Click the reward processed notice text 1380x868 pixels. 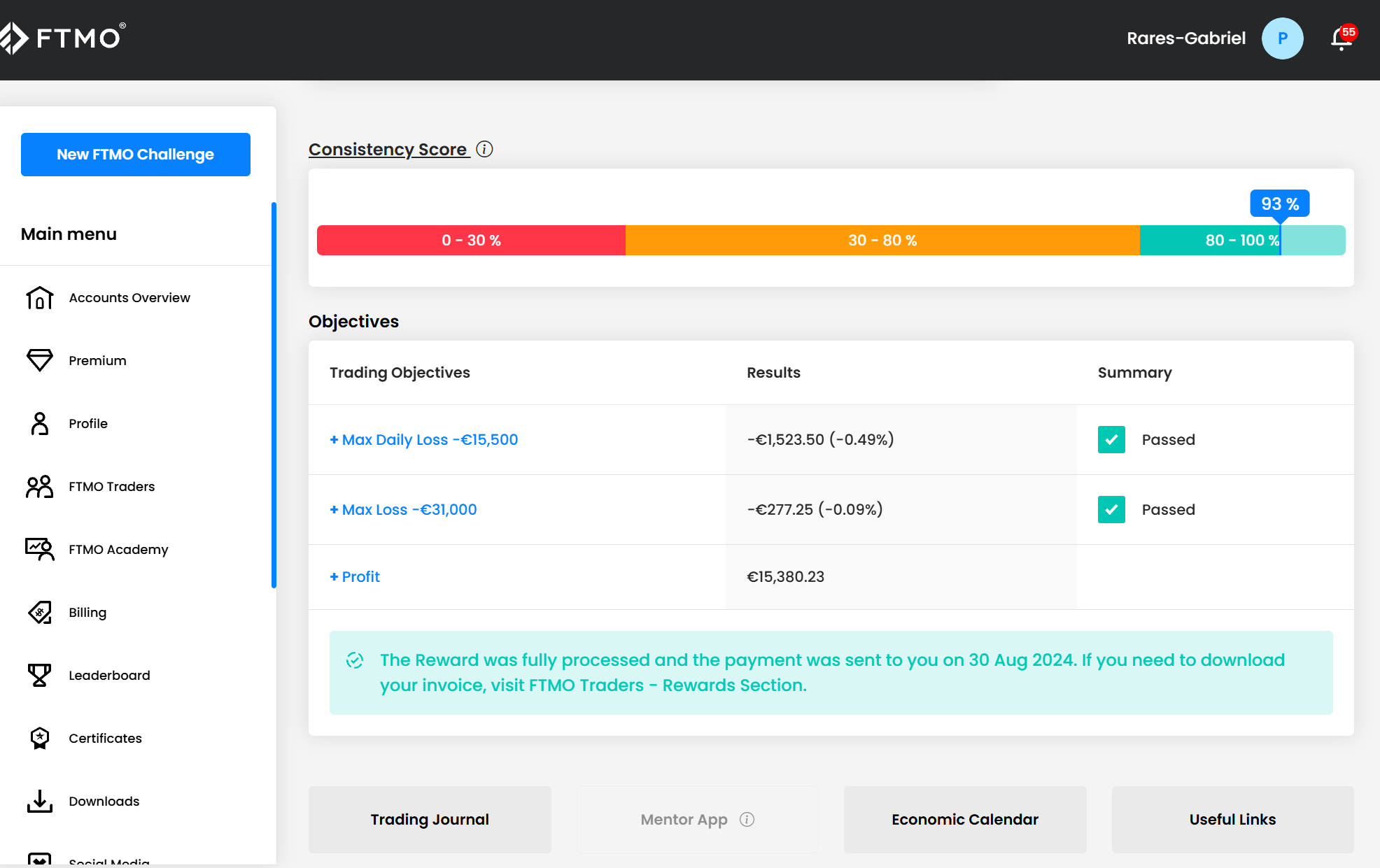click(832, 672)
